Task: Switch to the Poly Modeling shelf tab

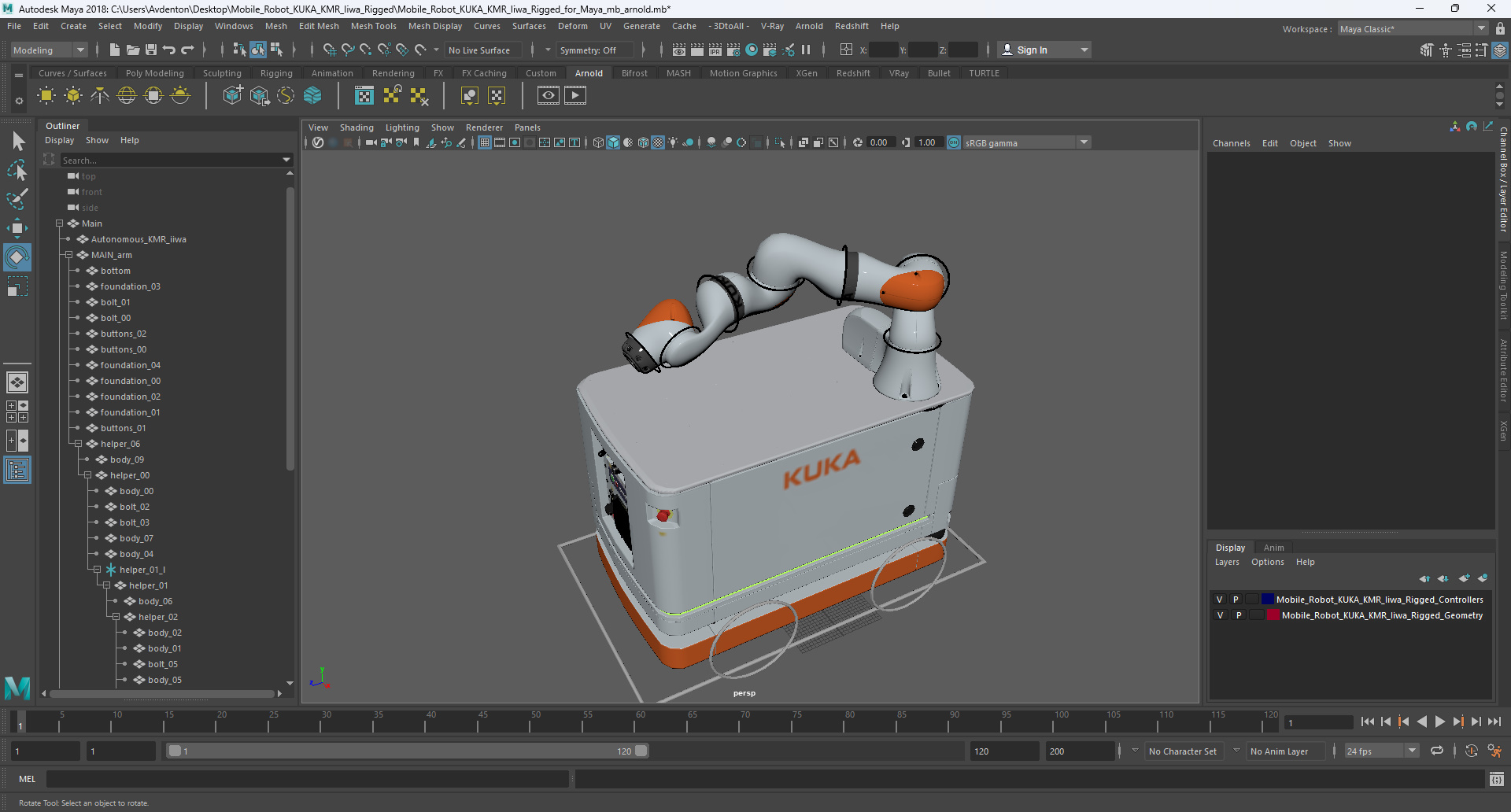Action: pos(154,73)
